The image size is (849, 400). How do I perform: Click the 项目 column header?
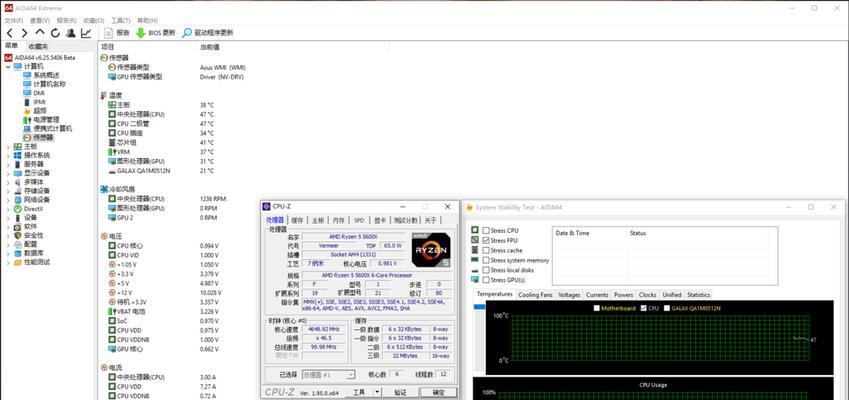pyautogui.click(x=108, y=47)
